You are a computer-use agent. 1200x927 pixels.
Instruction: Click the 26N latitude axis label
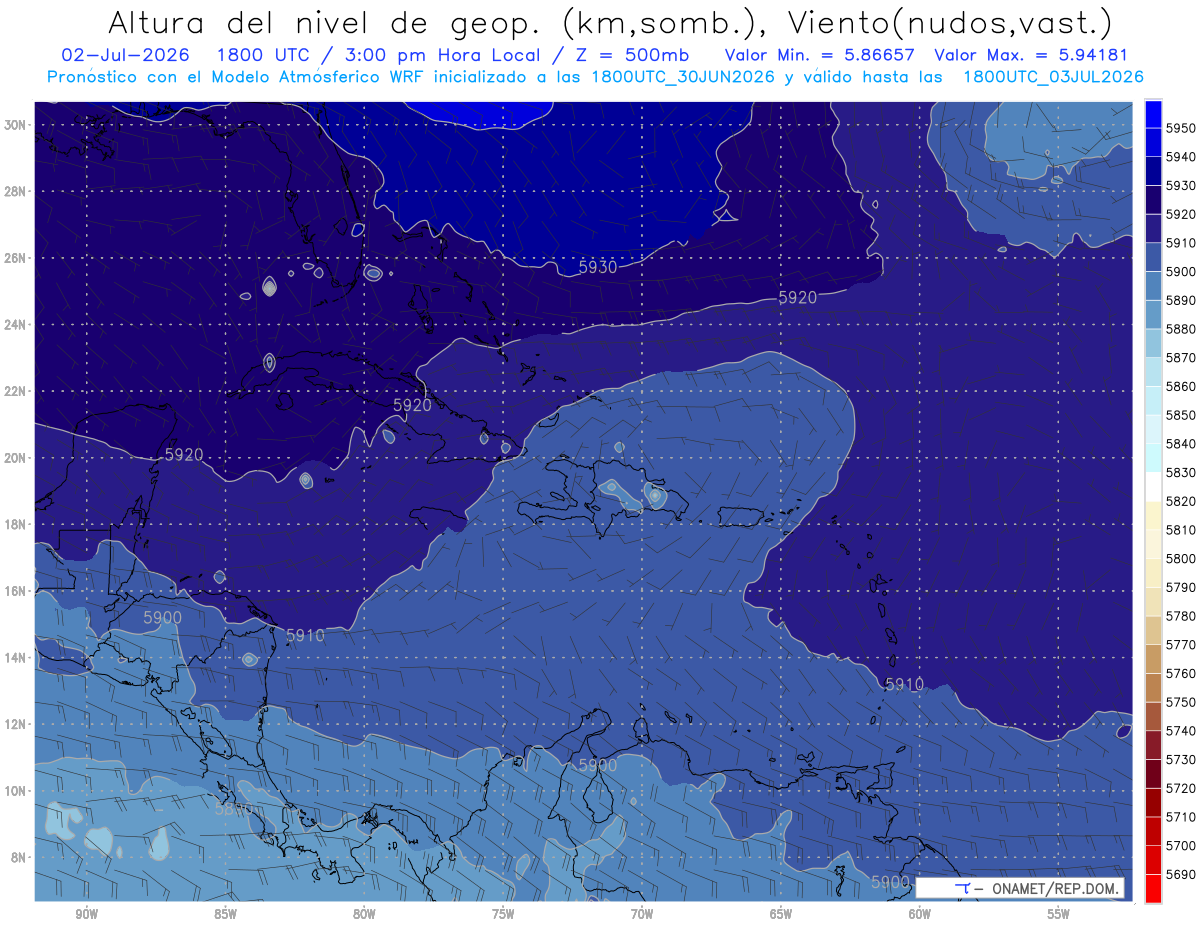(15, 258)
